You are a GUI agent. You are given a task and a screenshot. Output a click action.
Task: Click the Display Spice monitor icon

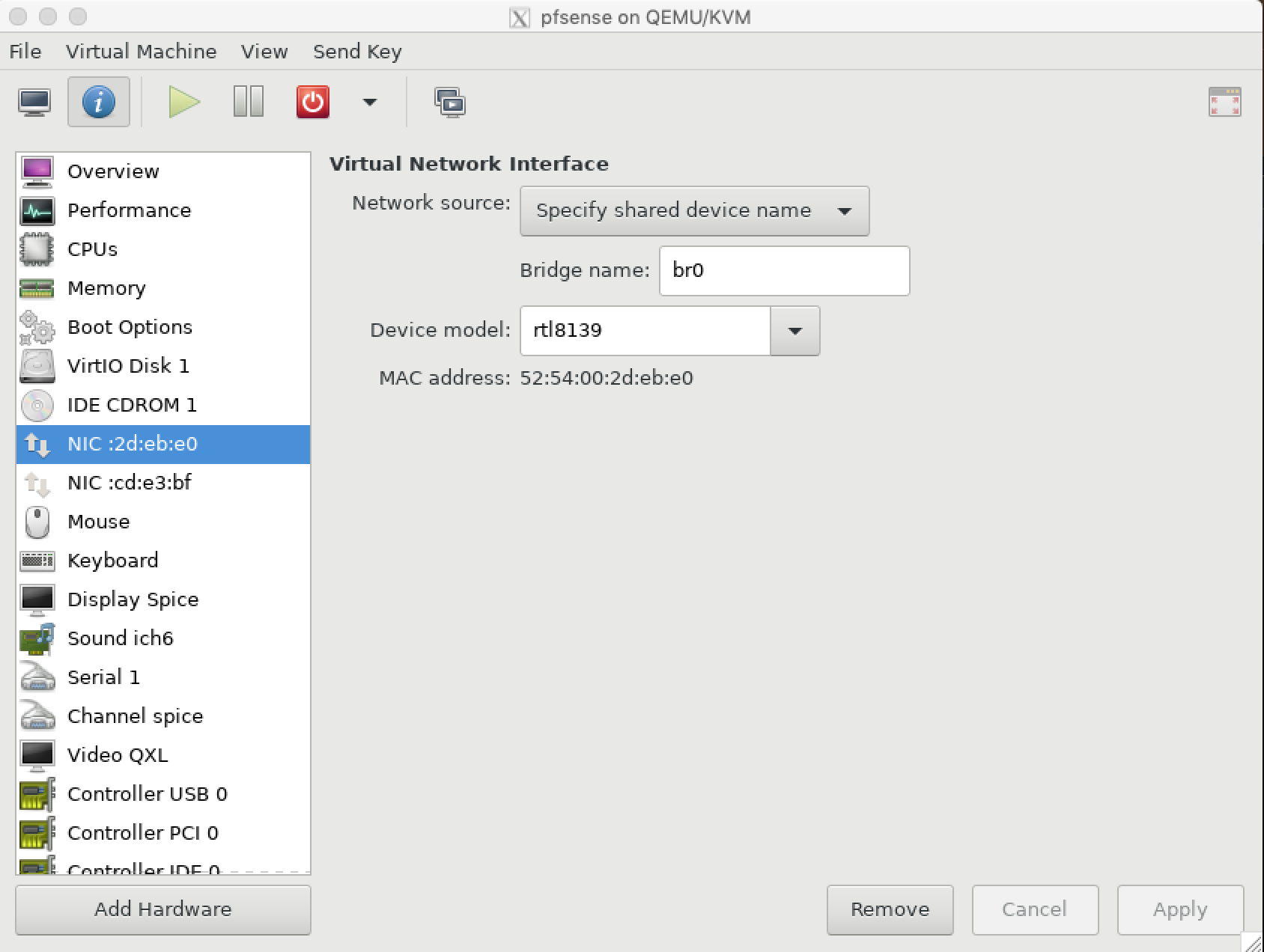(x=37, y=599)
